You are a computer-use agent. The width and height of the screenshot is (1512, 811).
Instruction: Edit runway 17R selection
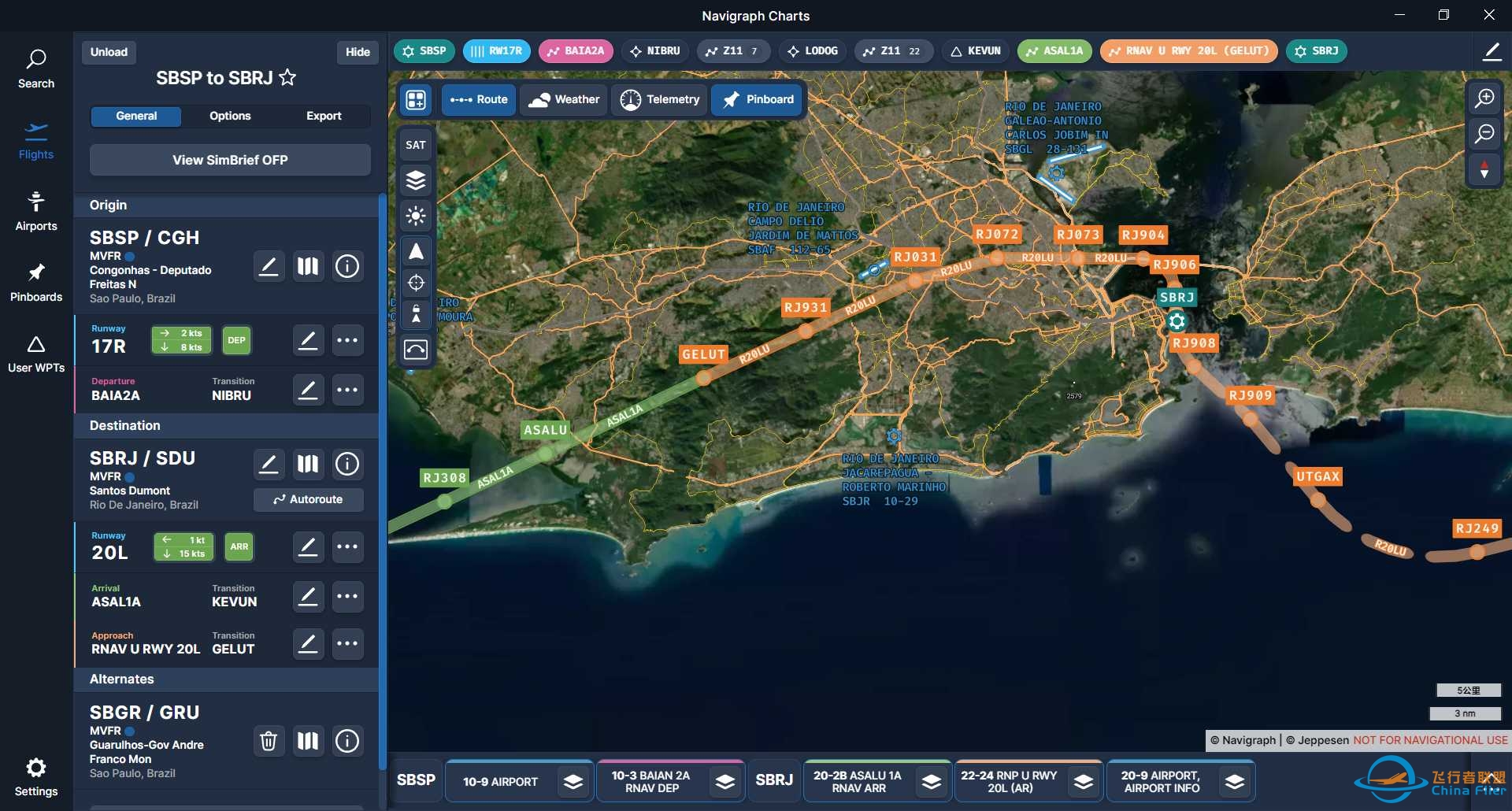click(308, 340)
